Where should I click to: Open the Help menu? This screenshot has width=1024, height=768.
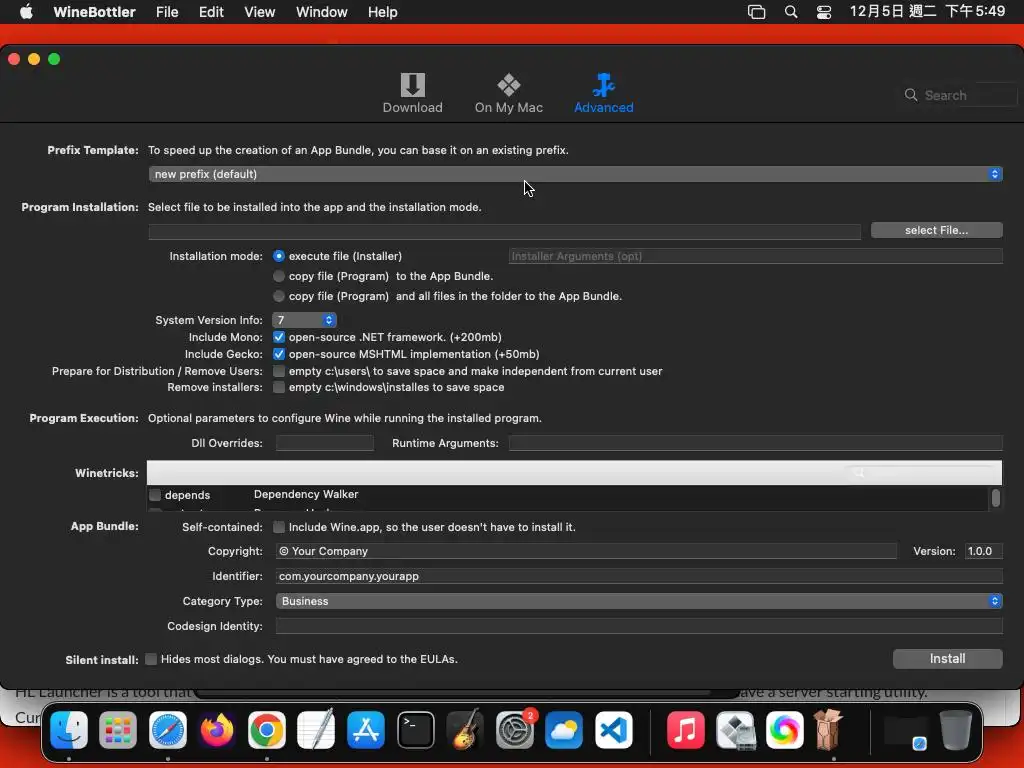[x=382, y=12]
